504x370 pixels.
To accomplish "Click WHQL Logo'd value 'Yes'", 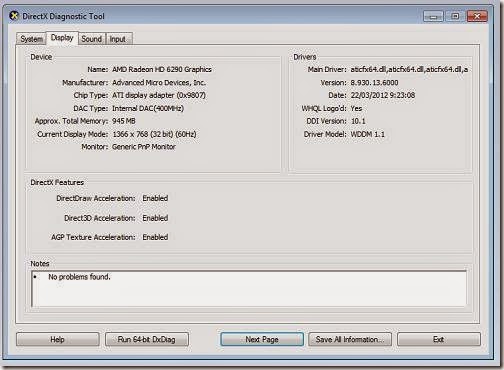I will point(356,108).
